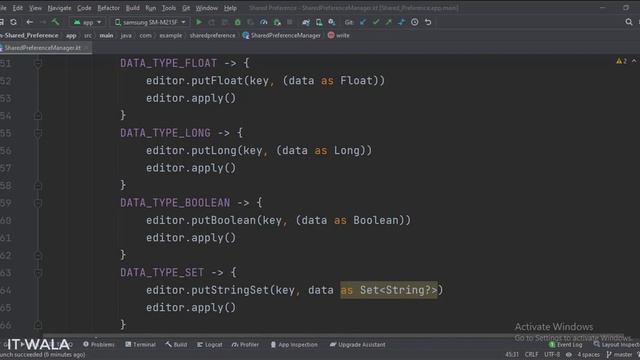Click the master git branch status
Image resolution: width=640 pixels, height=360 pixels.
click(x=620, y=354)
